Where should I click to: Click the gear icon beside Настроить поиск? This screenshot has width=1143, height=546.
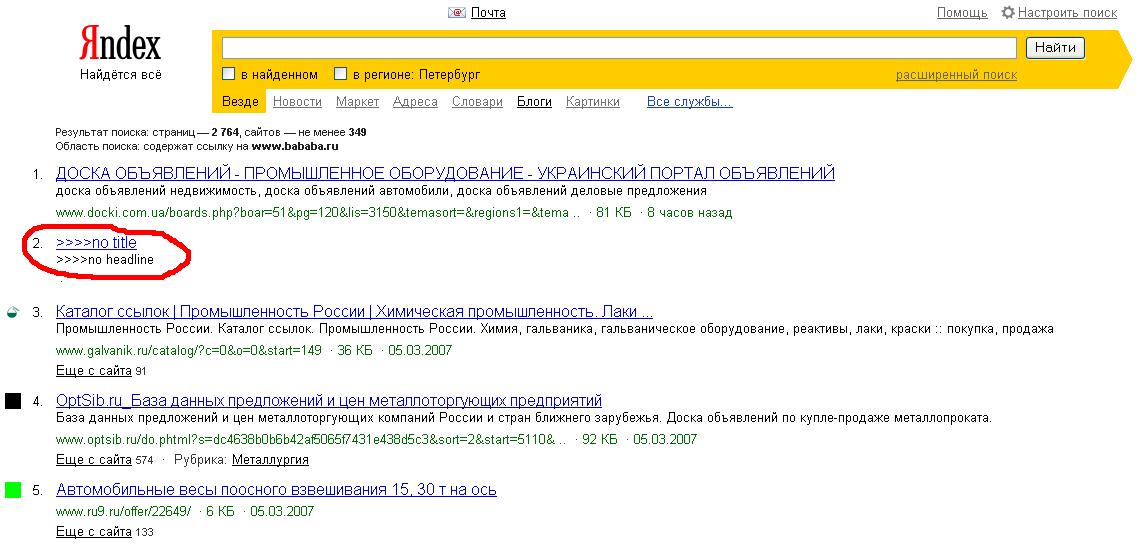[1008, 13]
